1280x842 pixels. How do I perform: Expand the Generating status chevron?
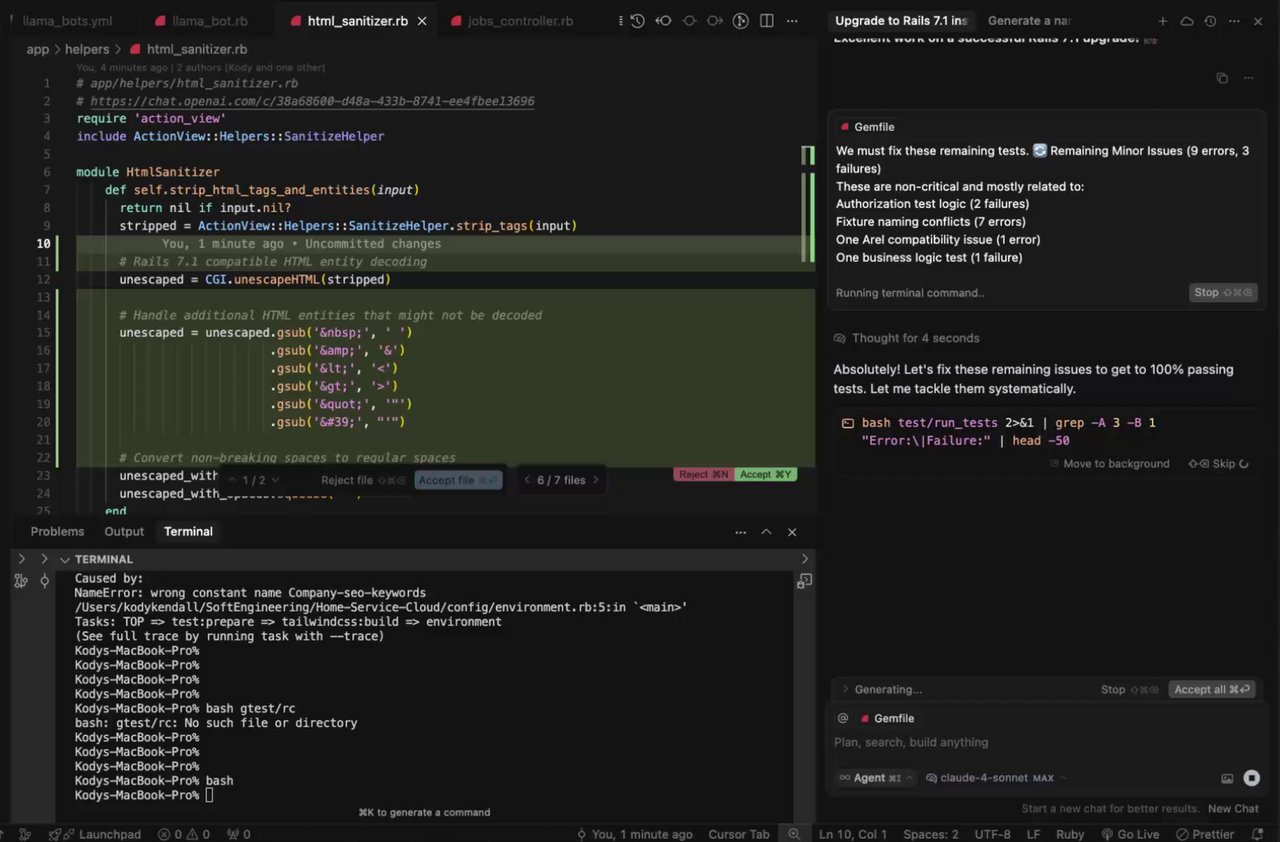click(845, 689)
